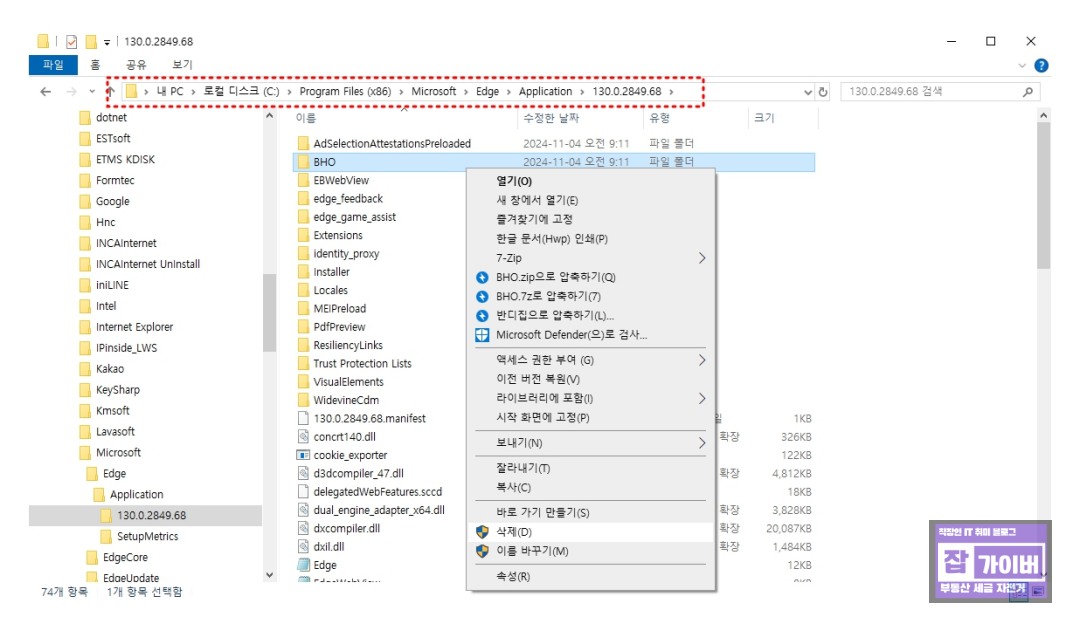This screenshot has width=1080, height=631.
Task: Click navigation pane scroll down arrow
Action: (269, 575)
